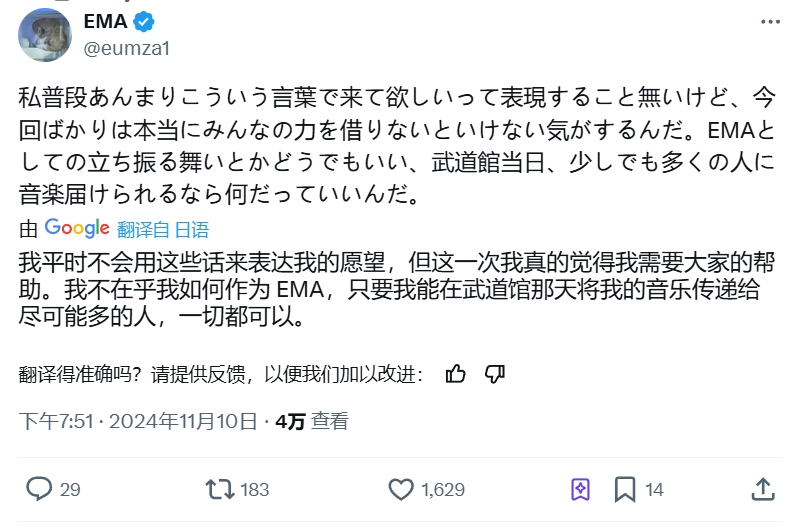Click the 1,629 likes count
The height and width of the screenshot is (525, 804).
pos(443,490)
